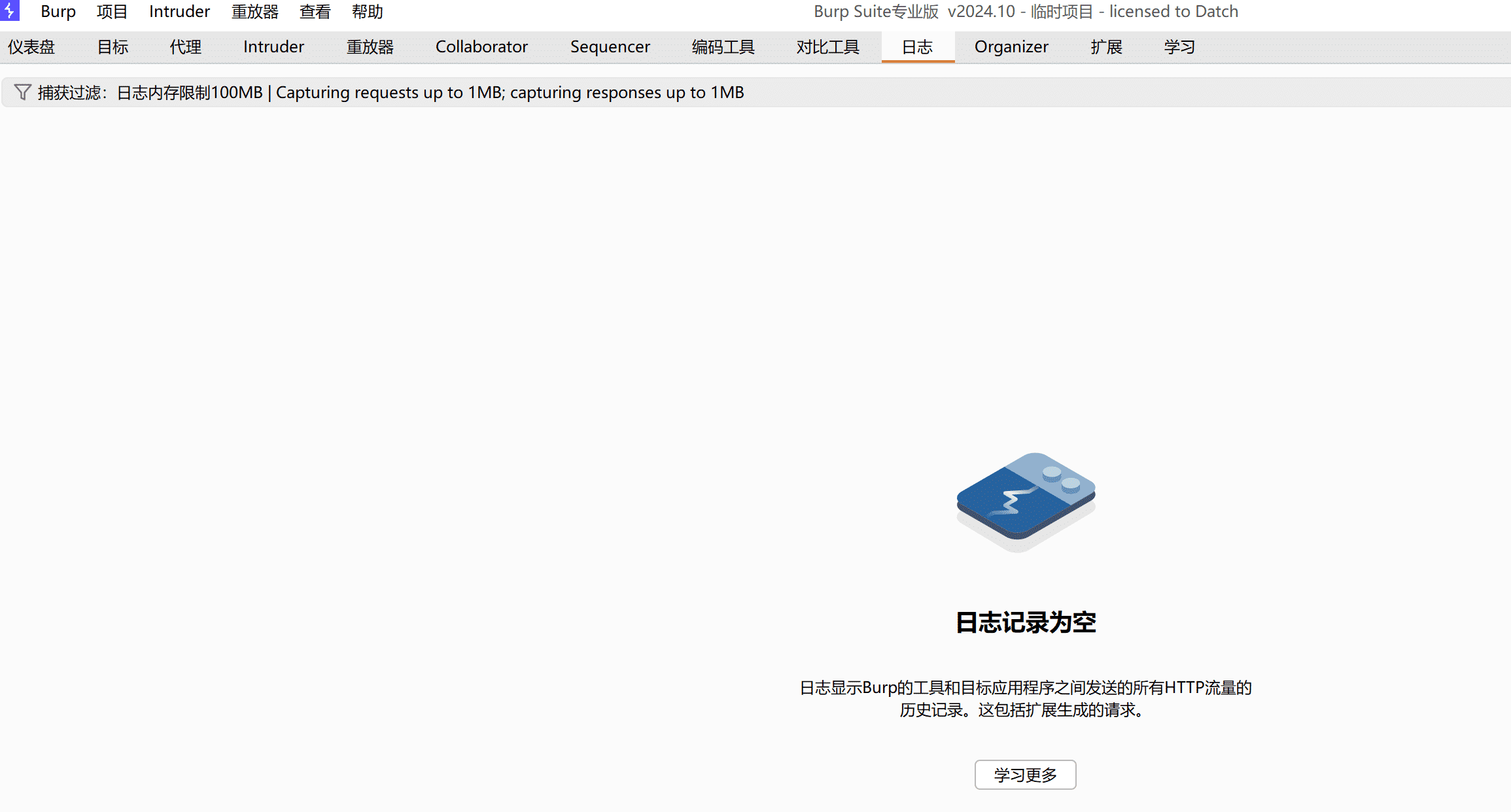Go to the Collaborator tab
Image resolution: width=1511 pixels, height=812 pixels.
[x=481, y=47]
